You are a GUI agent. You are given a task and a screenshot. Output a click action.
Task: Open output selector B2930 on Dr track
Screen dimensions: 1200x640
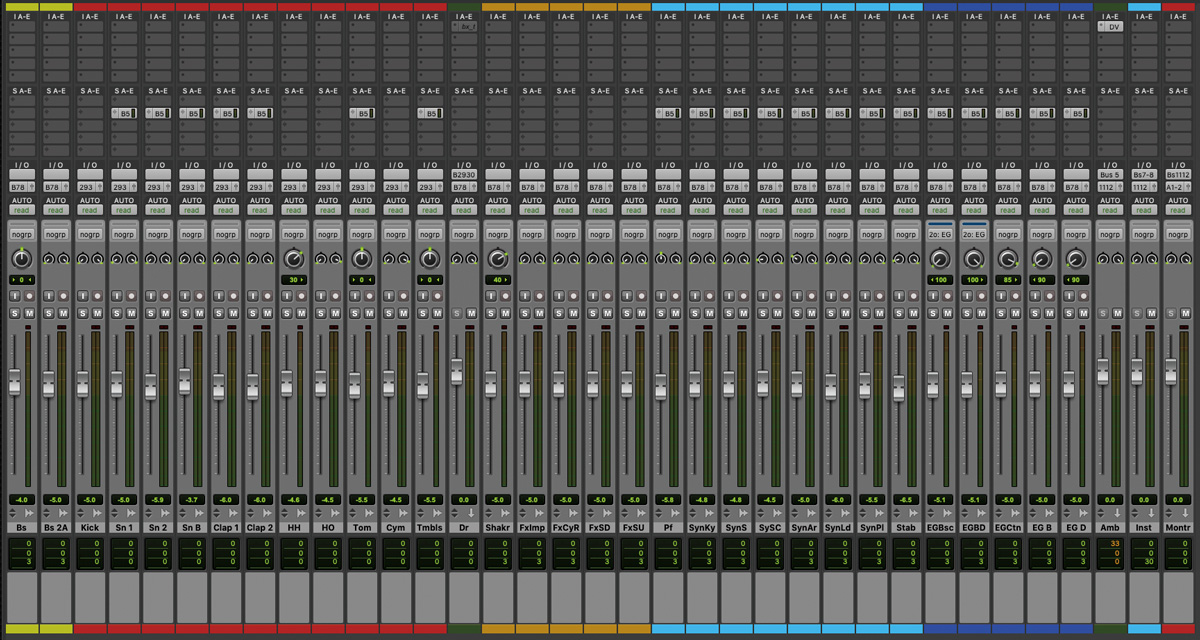pyautogui.click(x=464, y=175)
